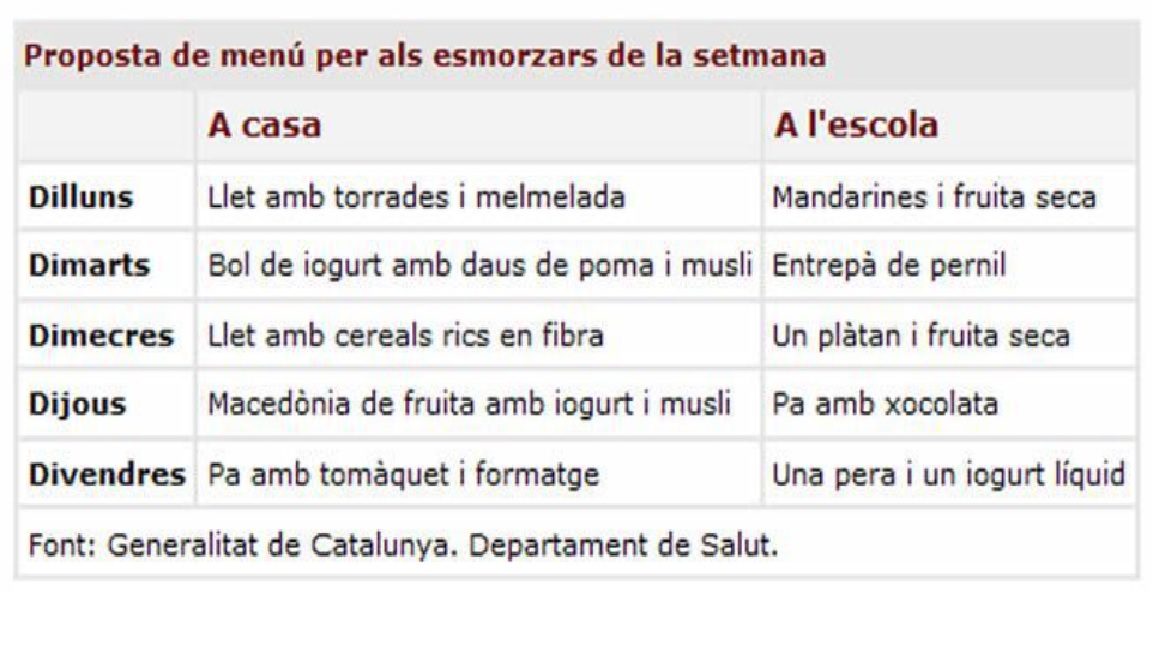Screen dimensions: 1152x648
Task: Click 'Pa amb tomàquet i formatge' cell
Action: 404,473
